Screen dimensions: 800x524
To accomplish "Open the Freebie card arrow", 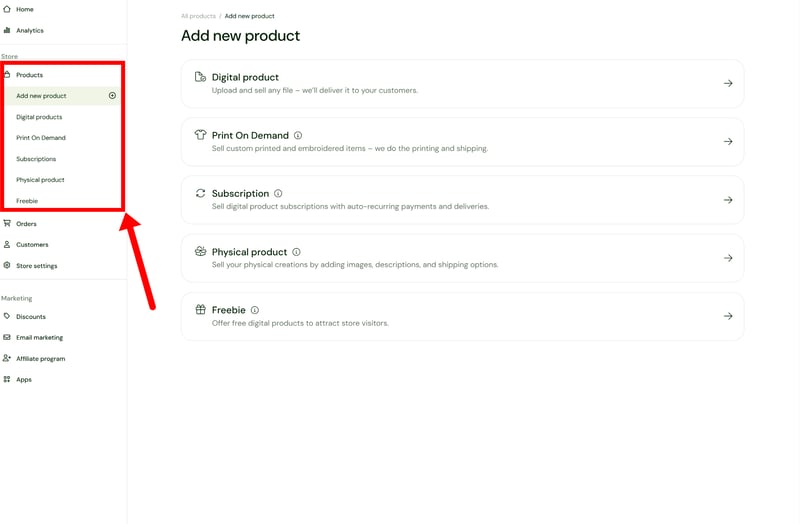I will click(727, 316).
